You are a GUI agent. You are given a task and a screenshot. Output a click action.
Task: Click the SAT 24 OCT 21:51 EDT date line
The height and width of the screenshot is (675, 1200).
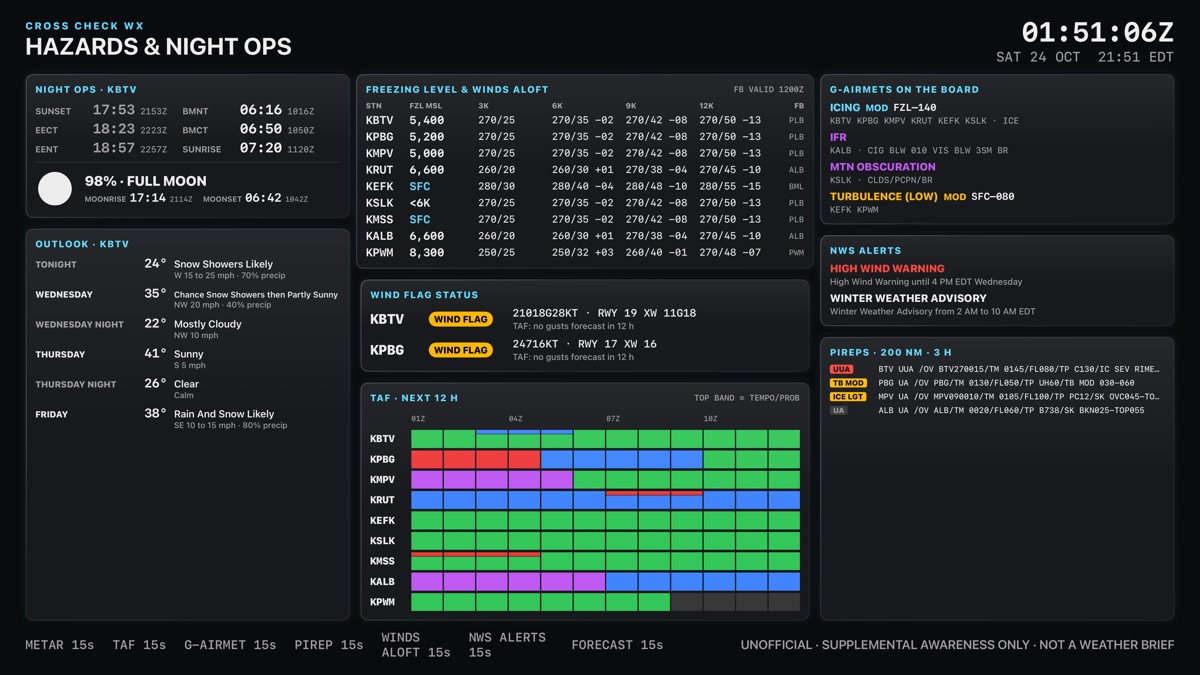1085,58
